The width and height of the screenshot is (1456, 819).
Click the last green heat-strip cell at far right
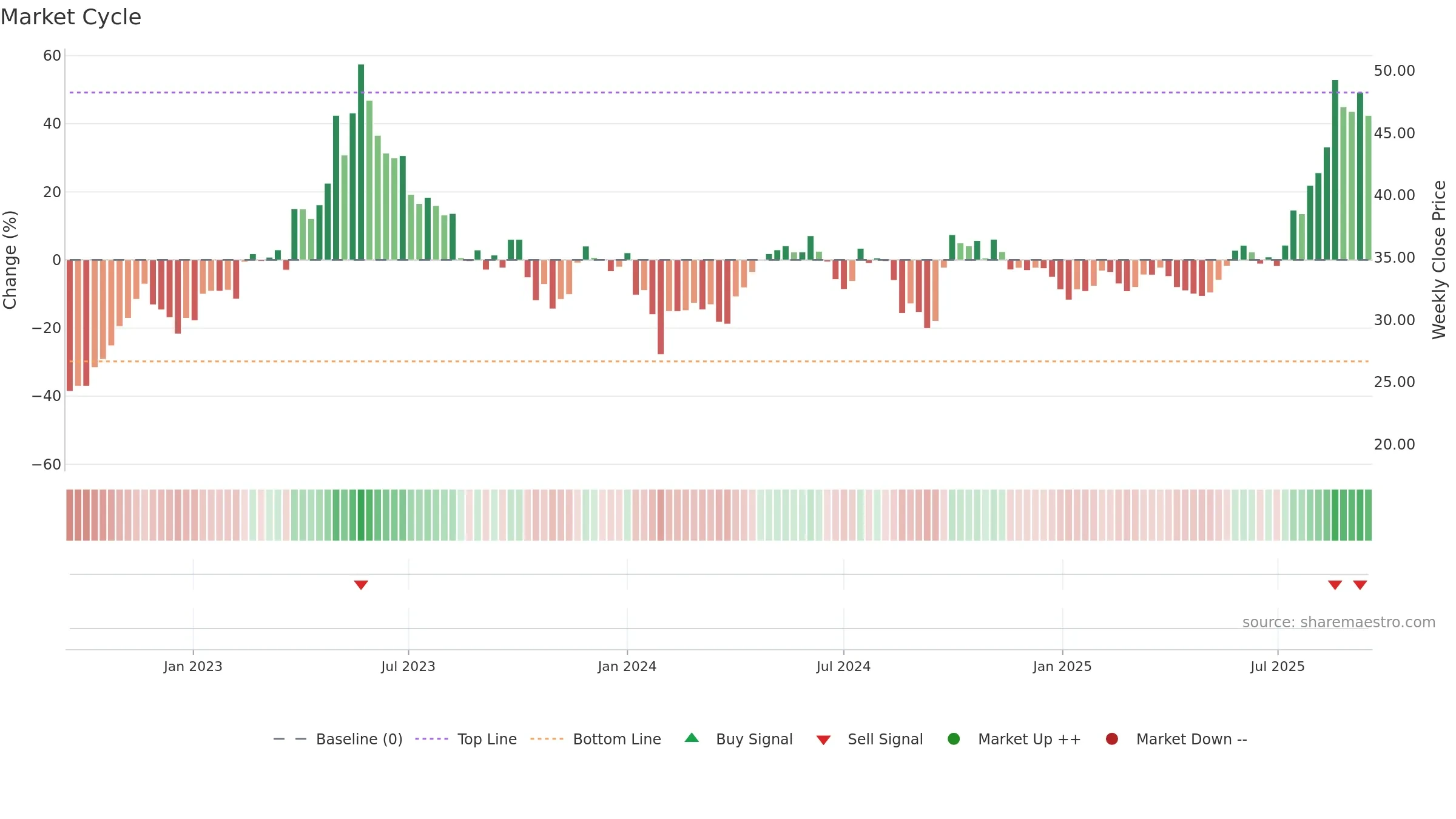[1368, 515]
